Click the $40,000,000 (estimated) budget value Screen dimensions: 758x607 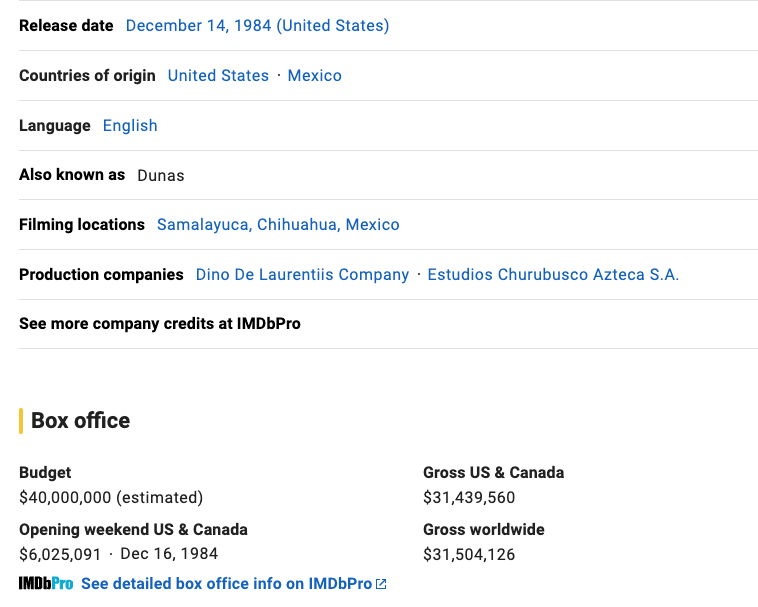coord(111,497)
